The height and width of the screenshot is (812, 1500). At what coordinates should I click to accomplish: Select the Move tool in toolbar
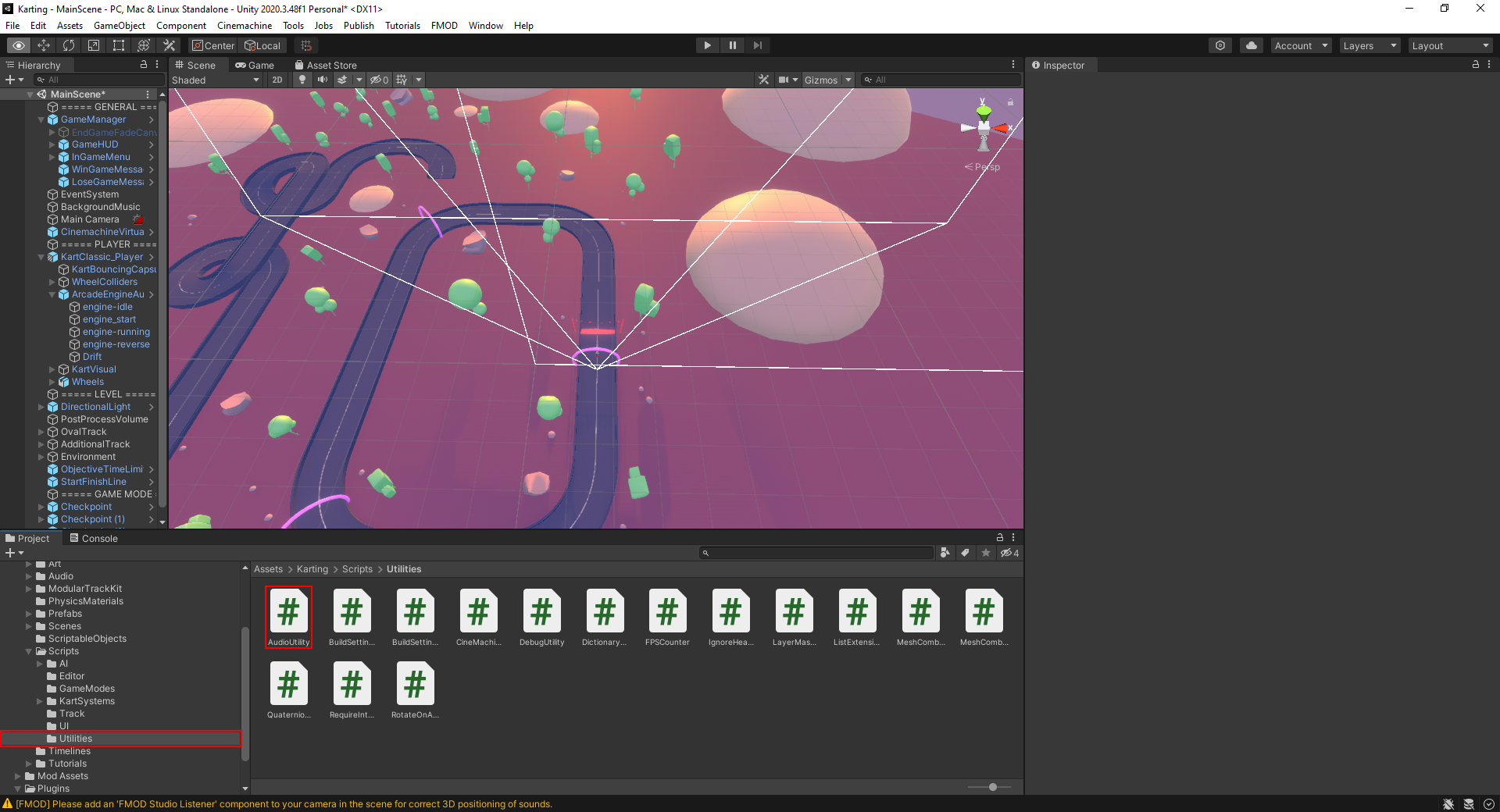click(44, 45)
